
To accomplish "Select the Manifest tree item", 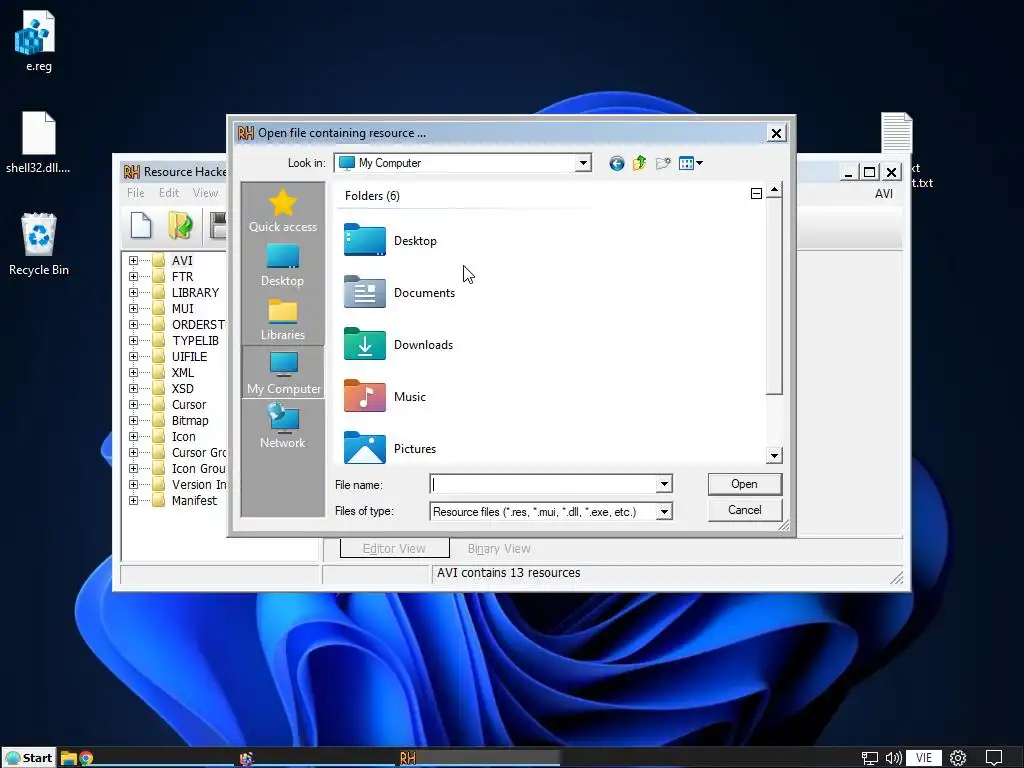I will tap(194, 500).
